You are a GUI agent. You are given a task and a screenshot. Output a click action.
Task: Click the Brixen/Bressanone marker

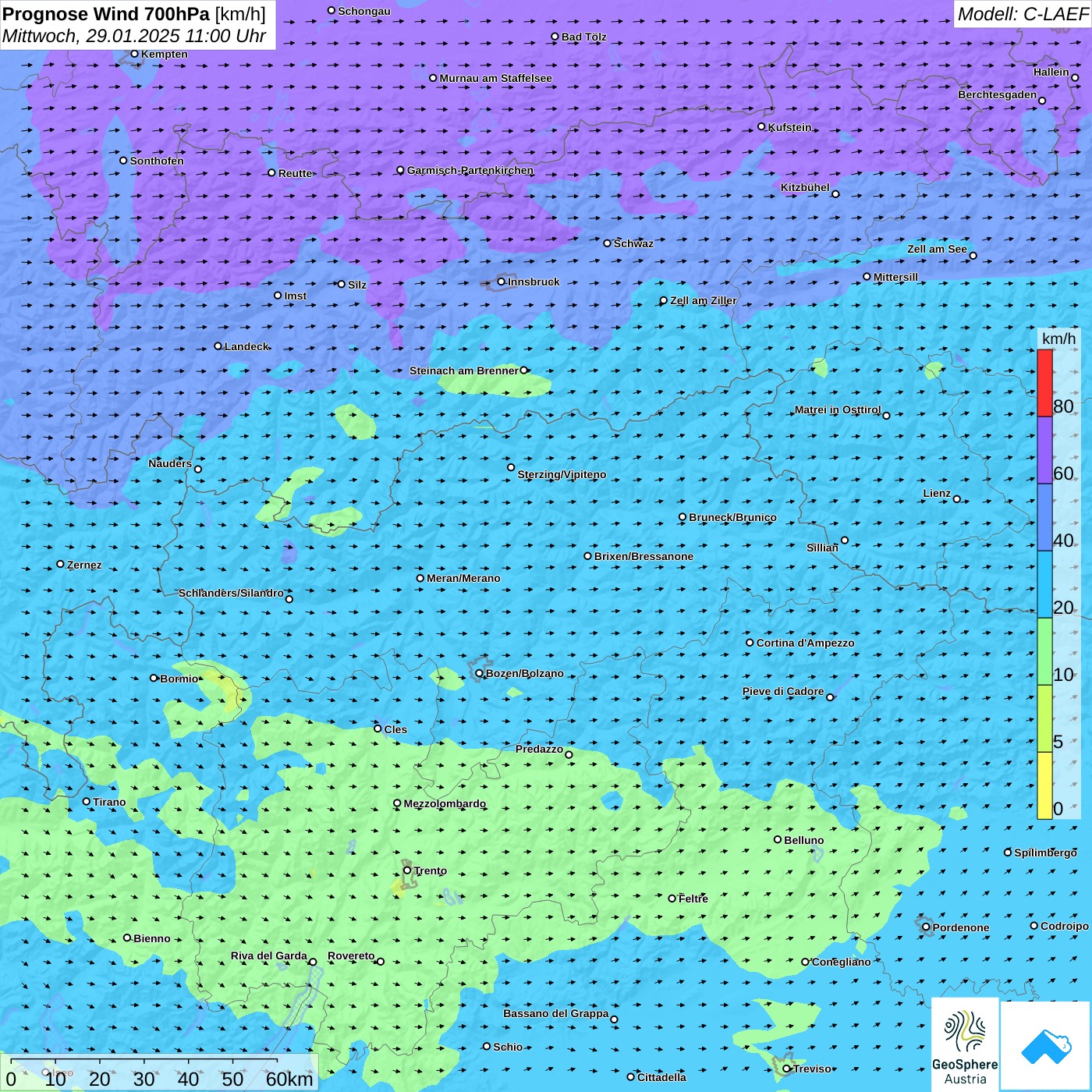pos(588,556)
